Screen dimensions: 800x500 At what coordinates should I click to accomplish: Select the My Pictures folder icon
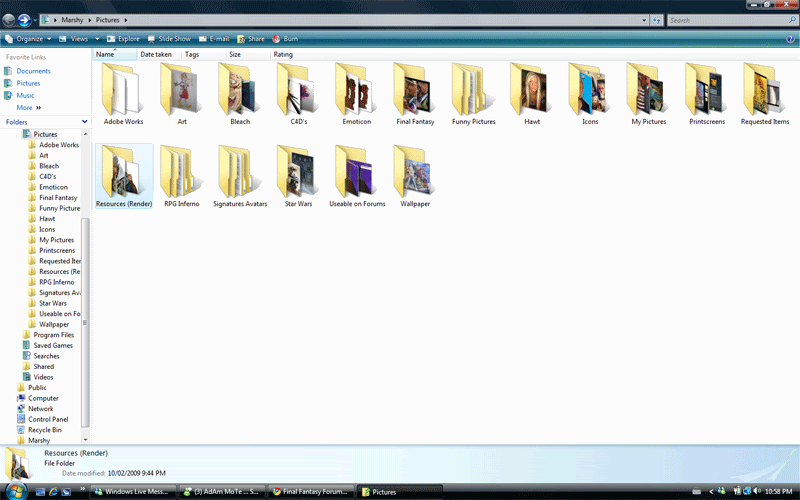point(647,90)
